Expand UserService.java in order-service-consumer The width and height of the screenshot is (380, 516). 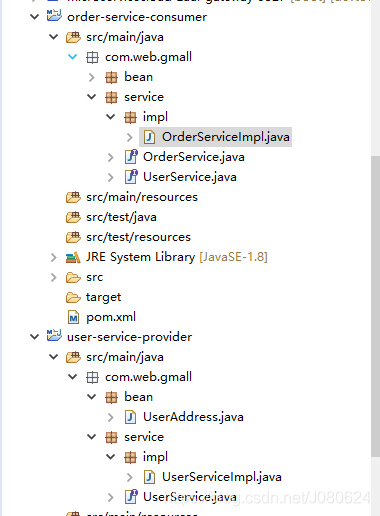(111, 177)
